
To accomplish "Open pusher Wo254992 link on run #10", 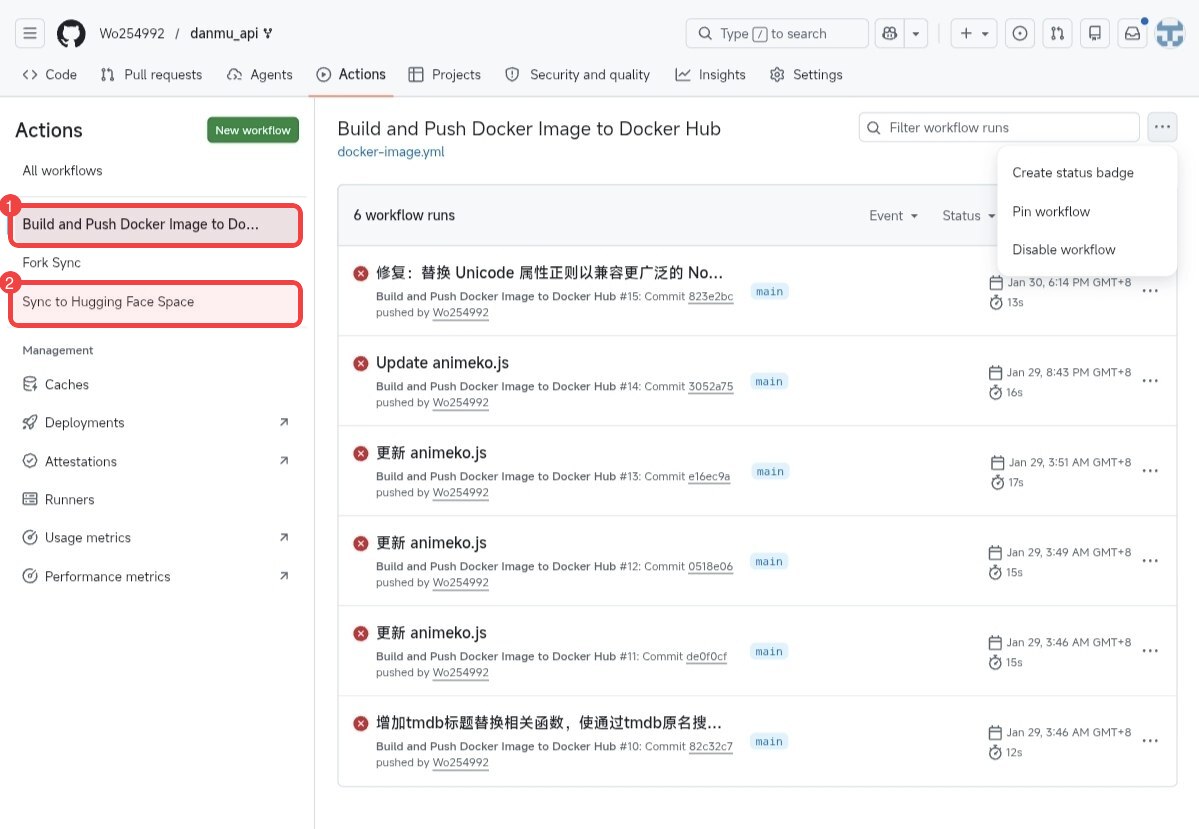I will coord(460,762).
